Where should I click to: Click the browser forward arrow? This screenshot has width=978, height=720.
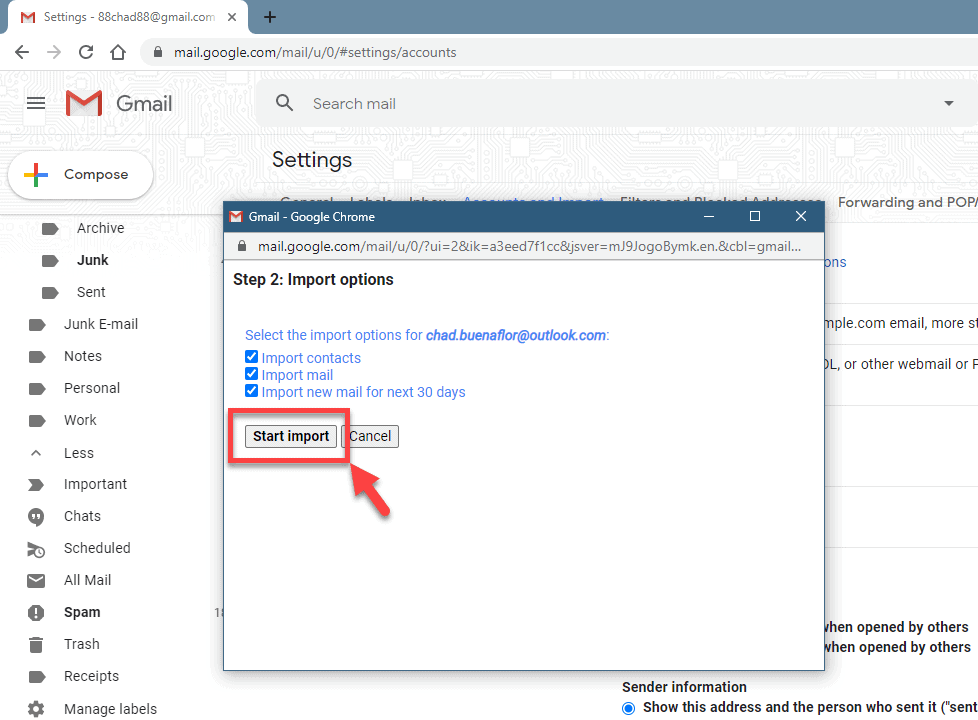54,52
